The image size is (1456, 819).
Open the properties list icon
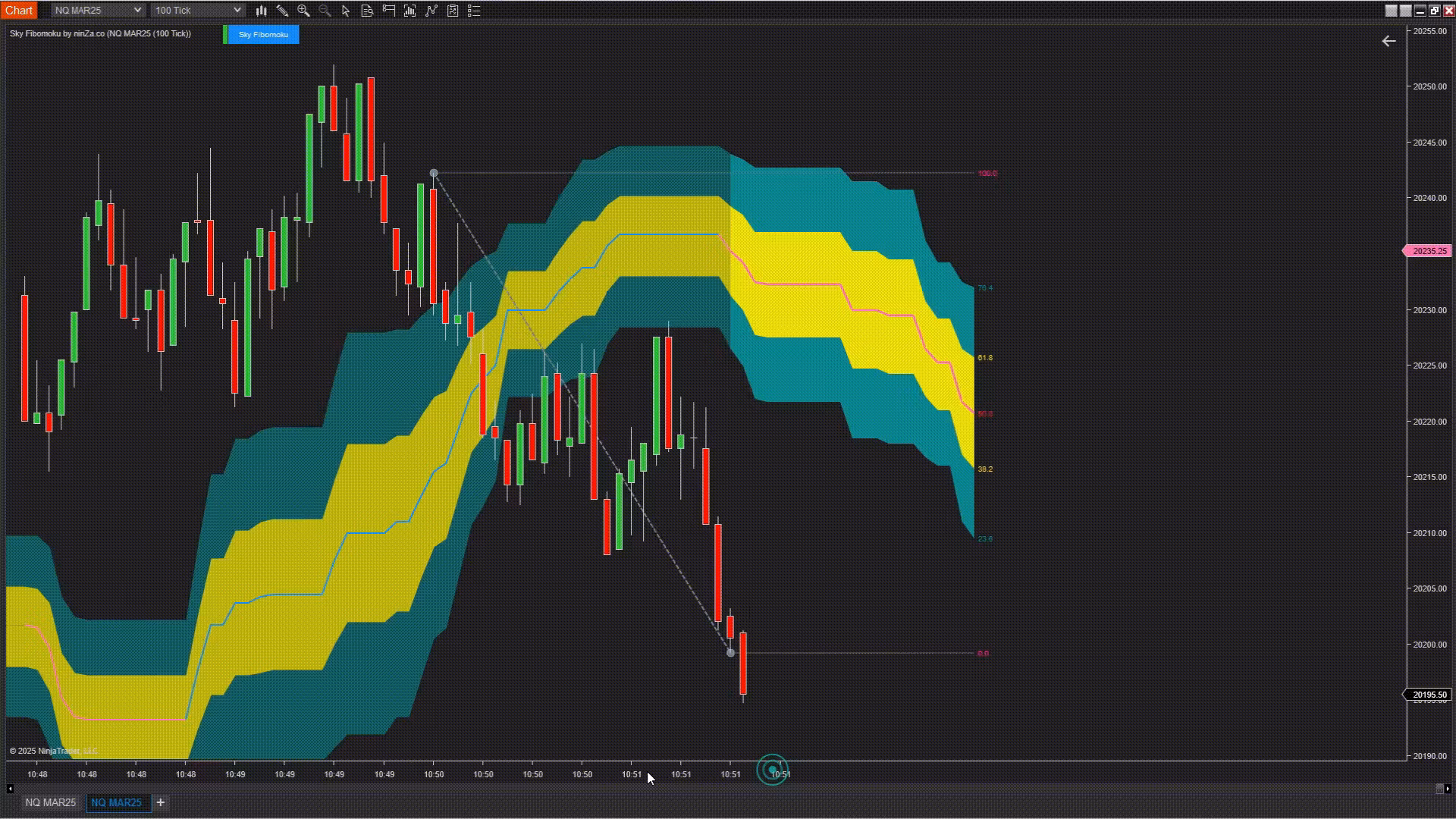(474, 11)
